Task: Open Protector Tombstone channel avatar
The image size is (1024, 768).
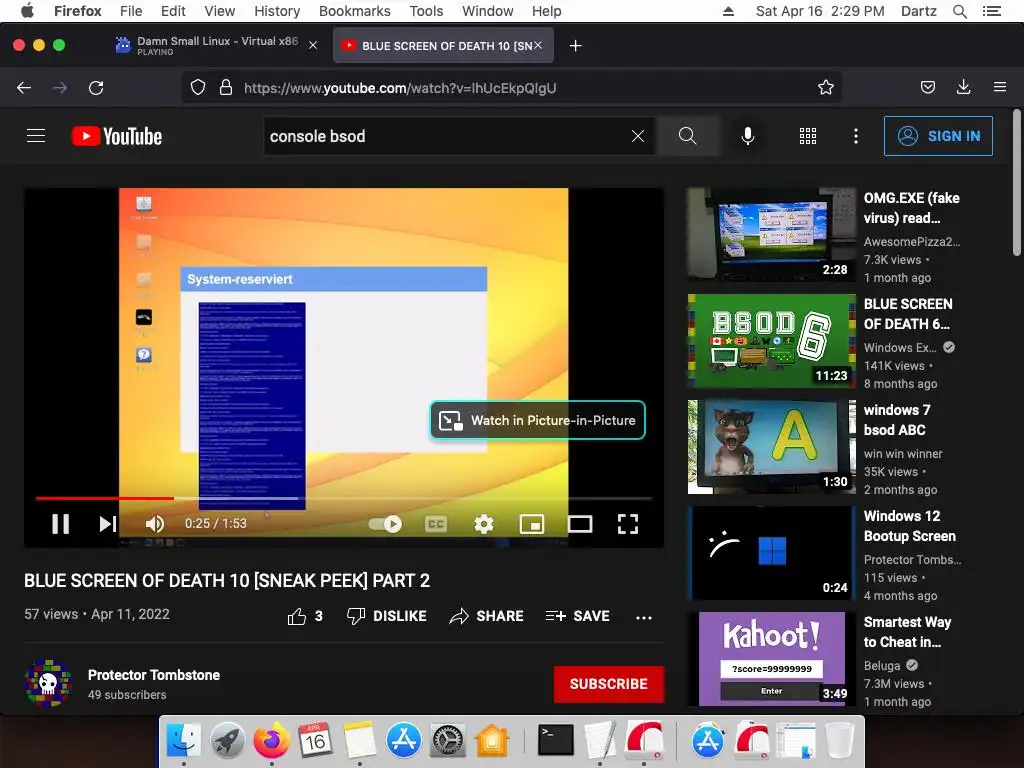Action: [x=48, y=684]
